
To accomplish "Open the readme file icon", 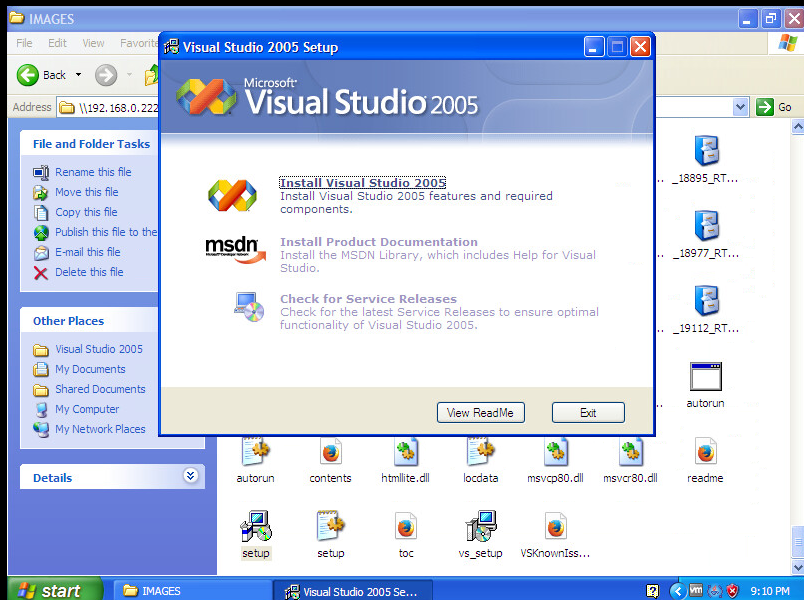I will (x=705, y=453).
